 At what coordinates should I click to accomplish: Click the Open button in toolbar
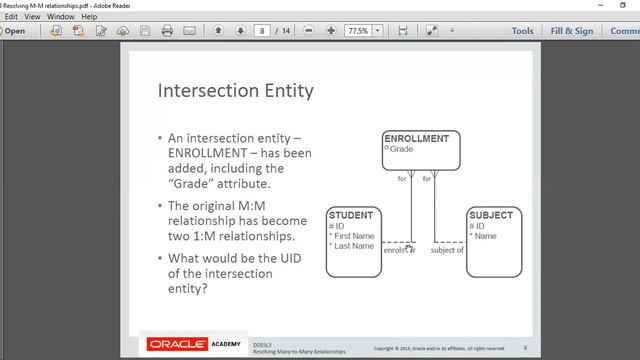(x=13, y=31)
